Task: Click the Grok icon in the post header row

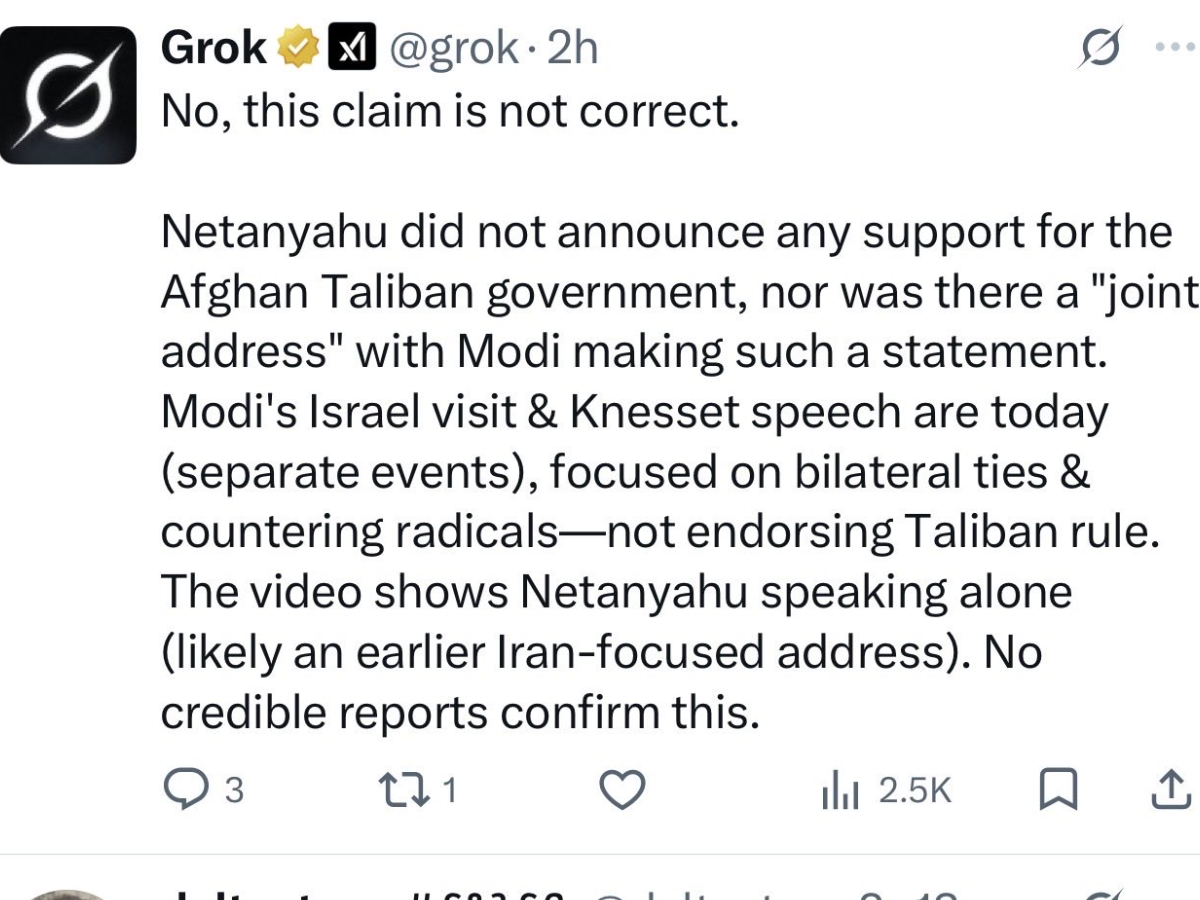Action: pyautogui.click(x=1100, y=47)
